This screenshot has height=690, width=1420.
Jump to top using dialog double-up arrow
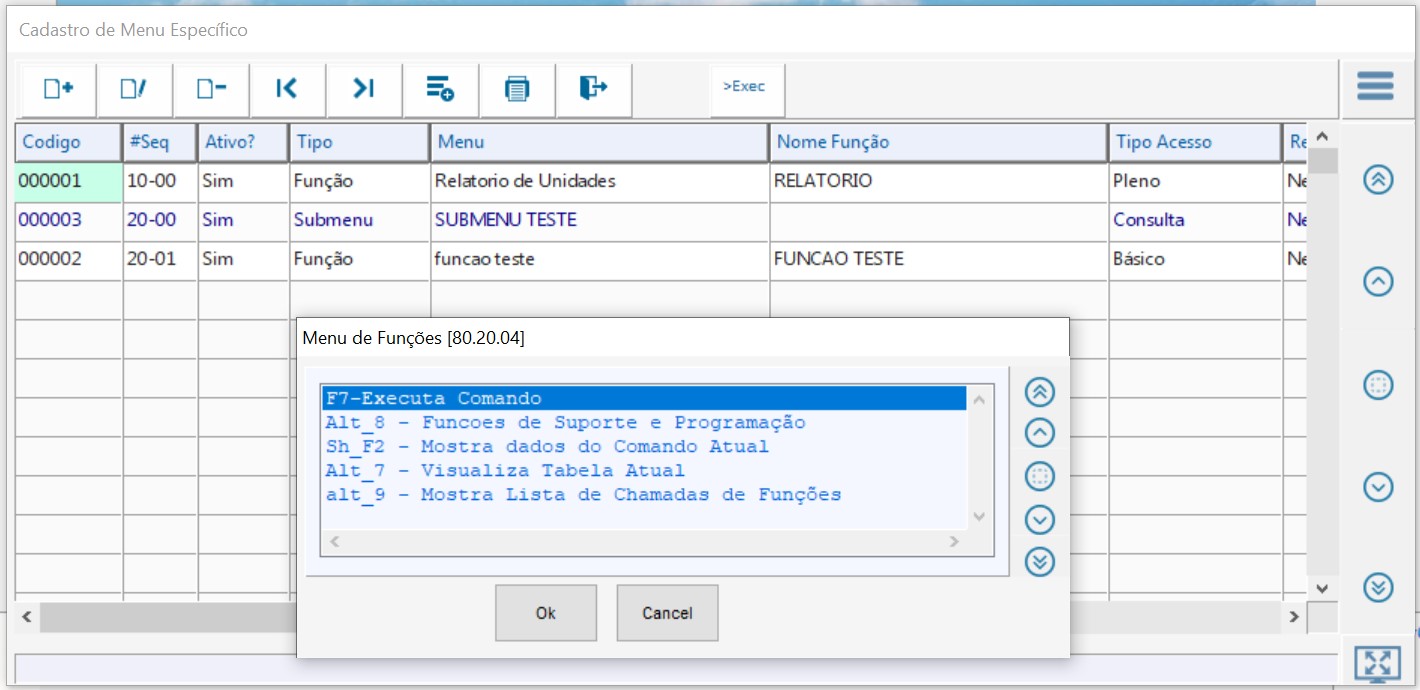pyautogui.click(x=1040, y=393)
